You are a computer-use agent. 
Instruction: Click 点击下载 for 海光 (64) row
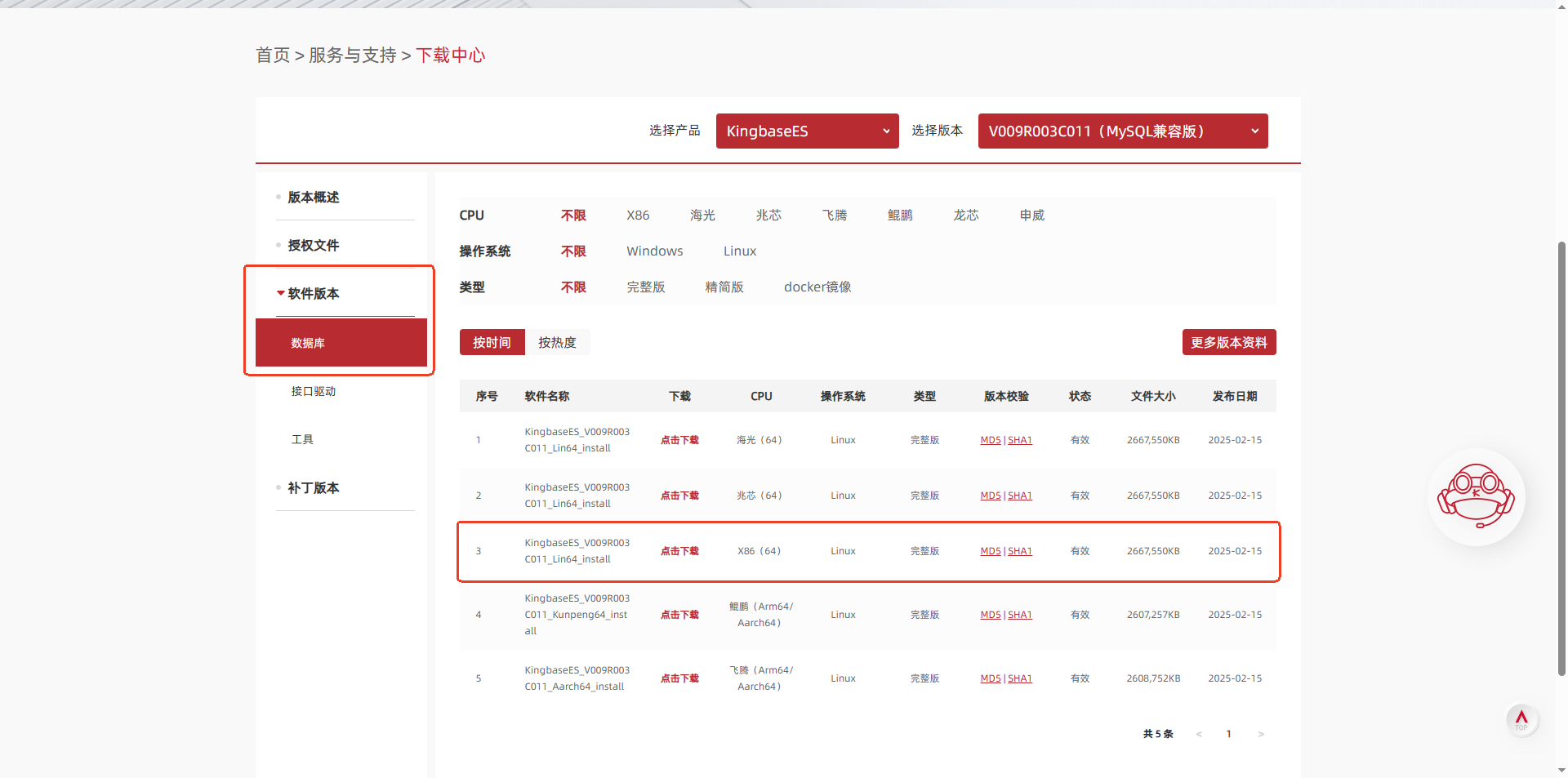[679, 440]
